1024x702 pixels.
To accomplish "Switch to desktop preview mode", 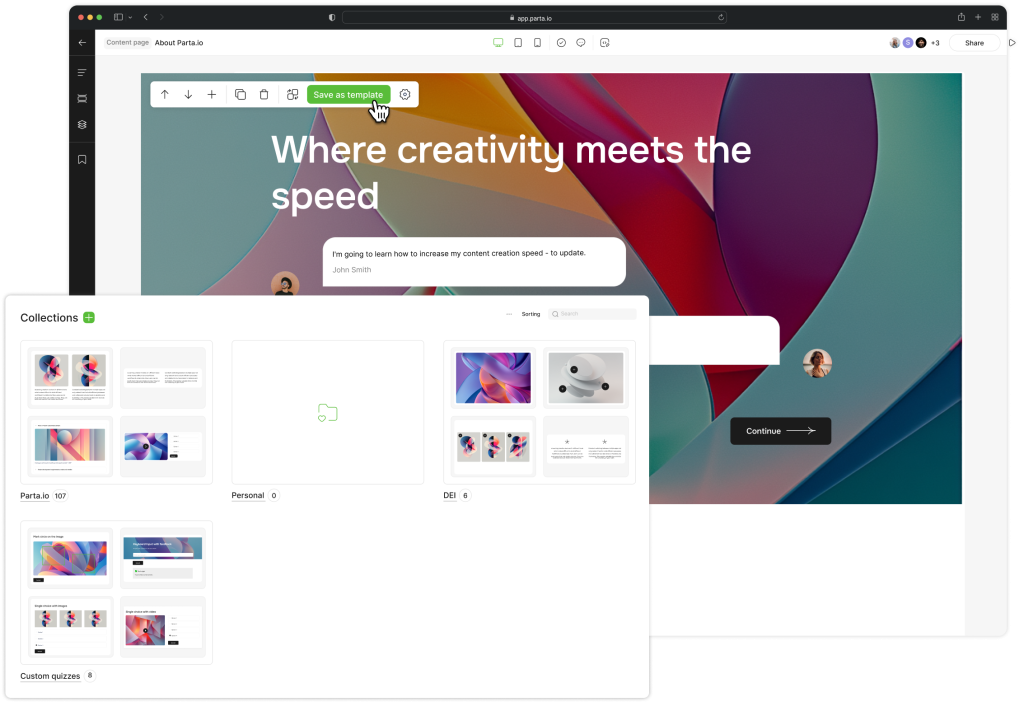I will [x=498, y=42].
